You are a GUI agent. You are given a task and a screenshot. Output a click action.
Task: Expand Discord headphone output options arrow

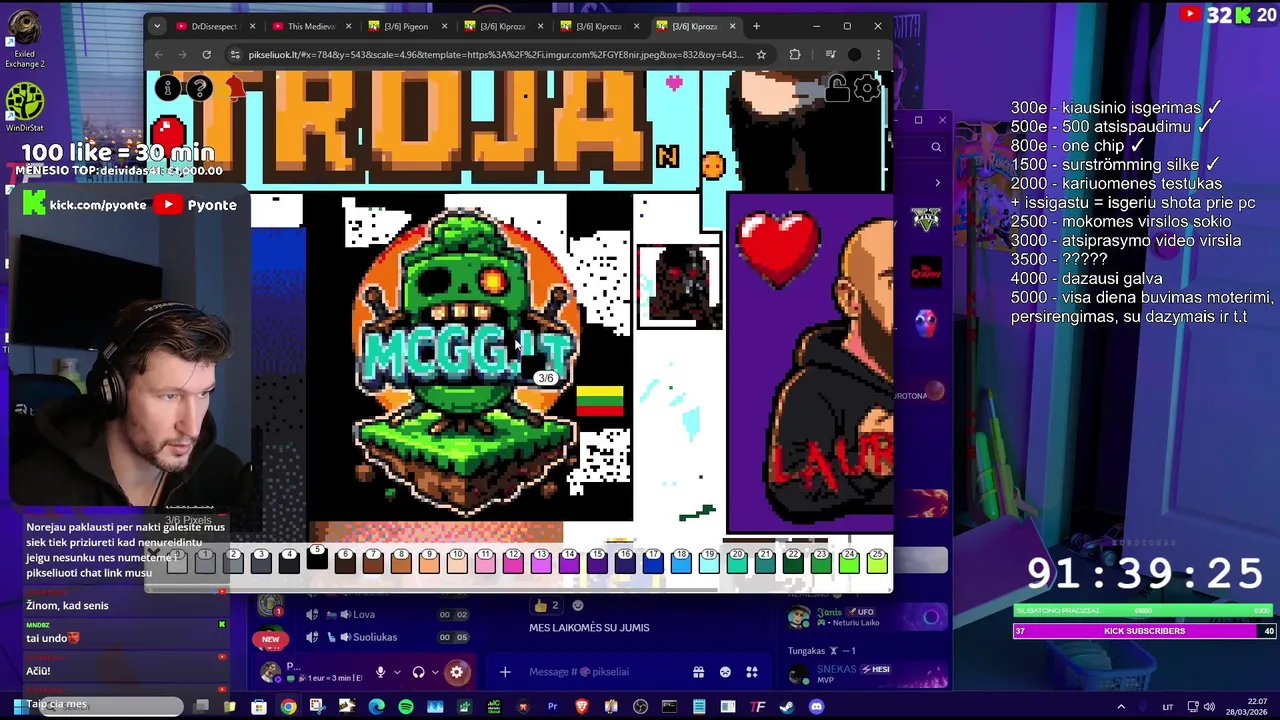436,672
